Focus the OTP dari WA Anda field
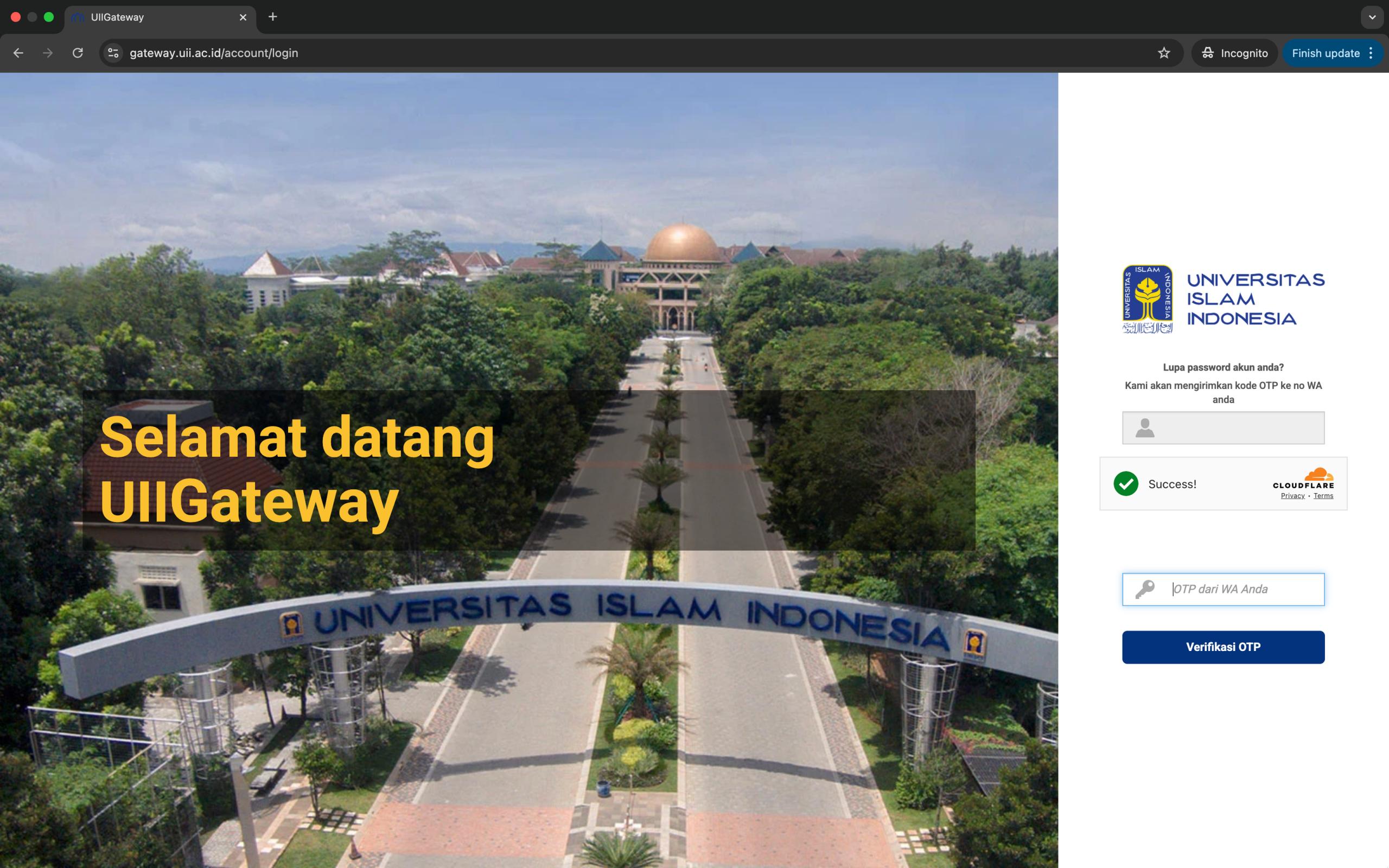Screen dimensions: 1389x868 [x=1240, y=589]
